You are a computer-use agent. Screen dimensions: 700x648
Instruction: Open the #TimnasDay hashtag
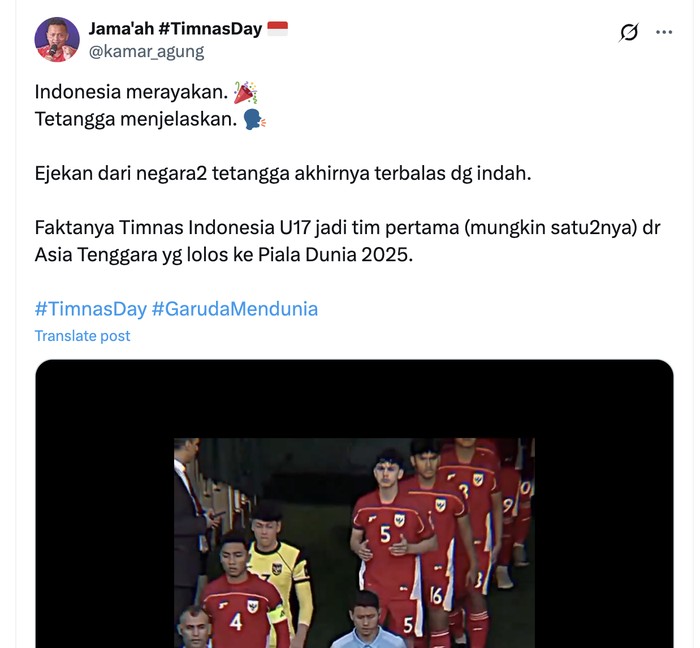pos(91,309)
